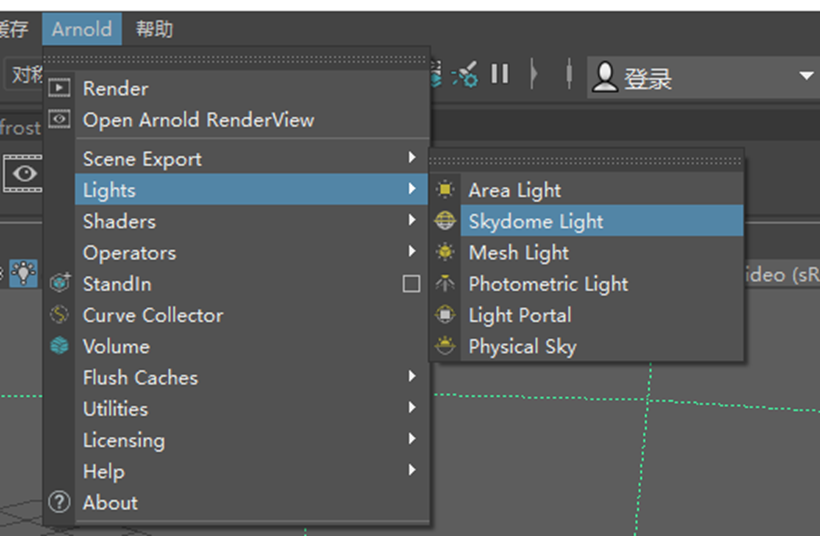Open the Operators submenu

click(x=253, y=253)
